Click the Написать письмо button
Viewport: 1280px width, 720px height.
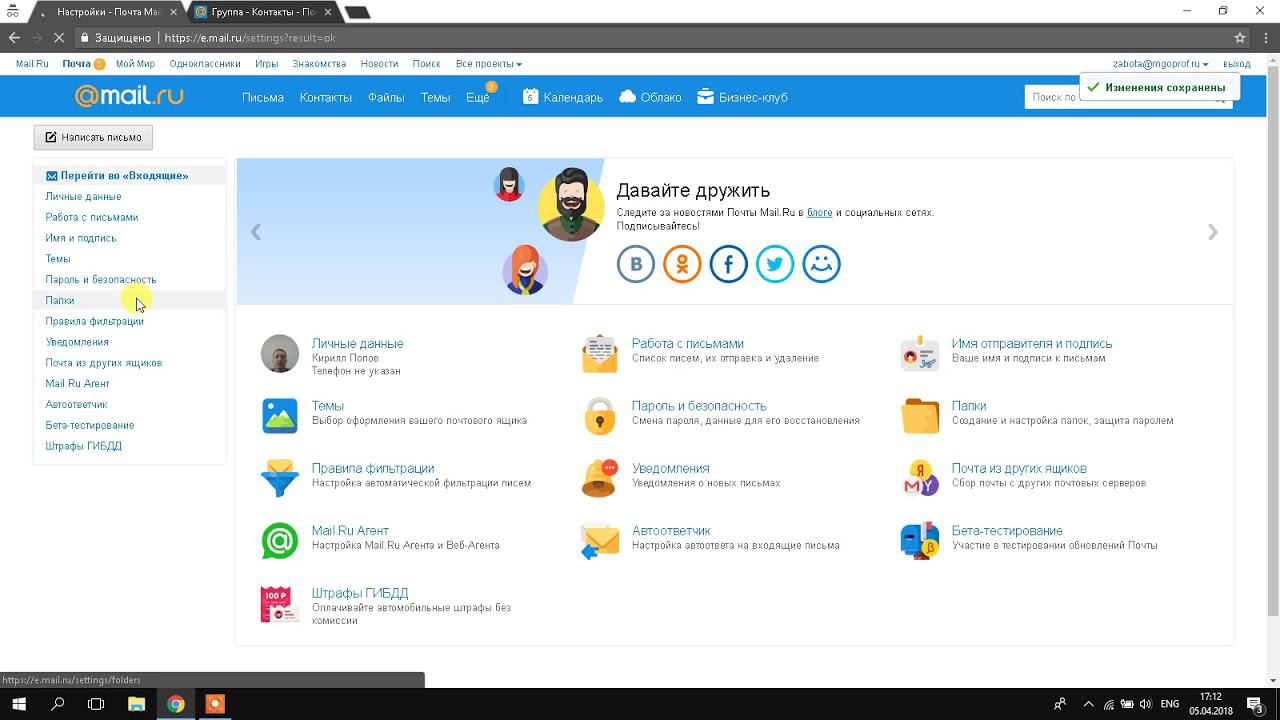(x=93, y=137)
